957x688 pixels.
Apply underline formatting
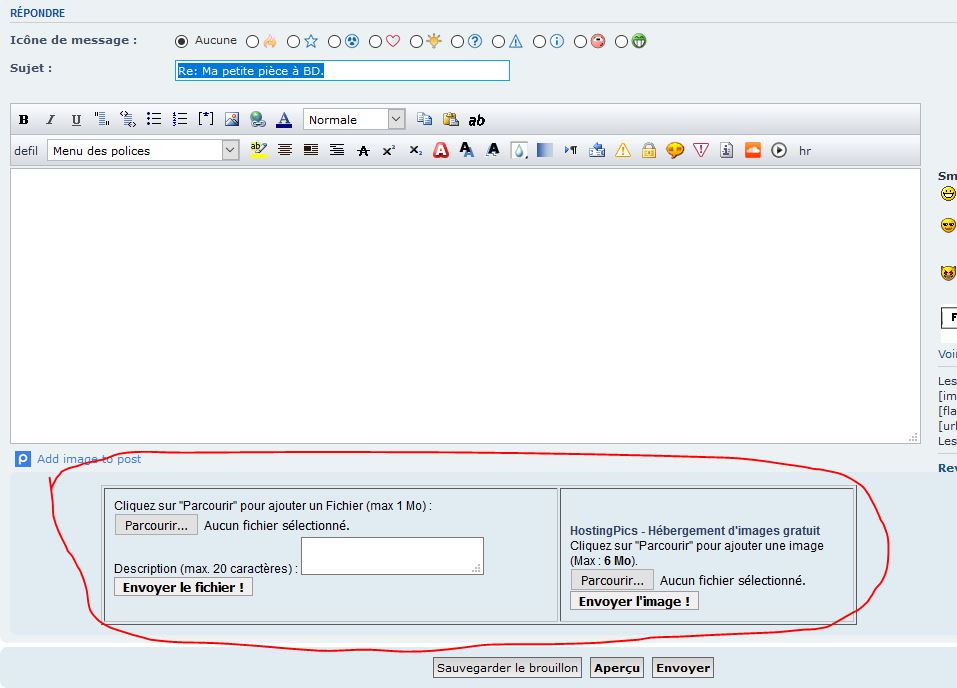pos(76,120)
